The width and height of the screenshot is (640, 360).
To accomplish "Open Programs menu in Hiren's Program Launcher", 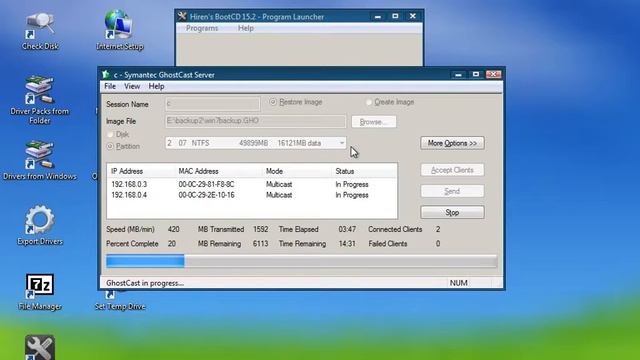I will pyautogui.click(x=202, y=28).
